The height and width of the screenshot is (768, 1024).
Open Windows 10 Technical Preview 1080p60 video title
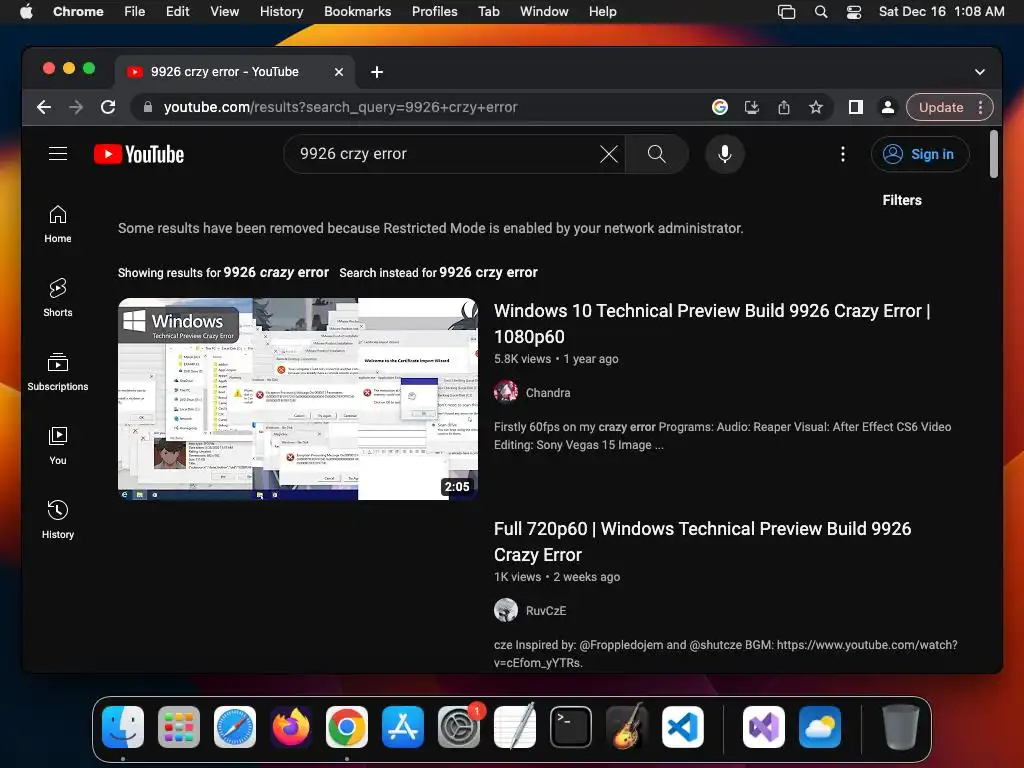pyautogui.click(x=712, y=323)
